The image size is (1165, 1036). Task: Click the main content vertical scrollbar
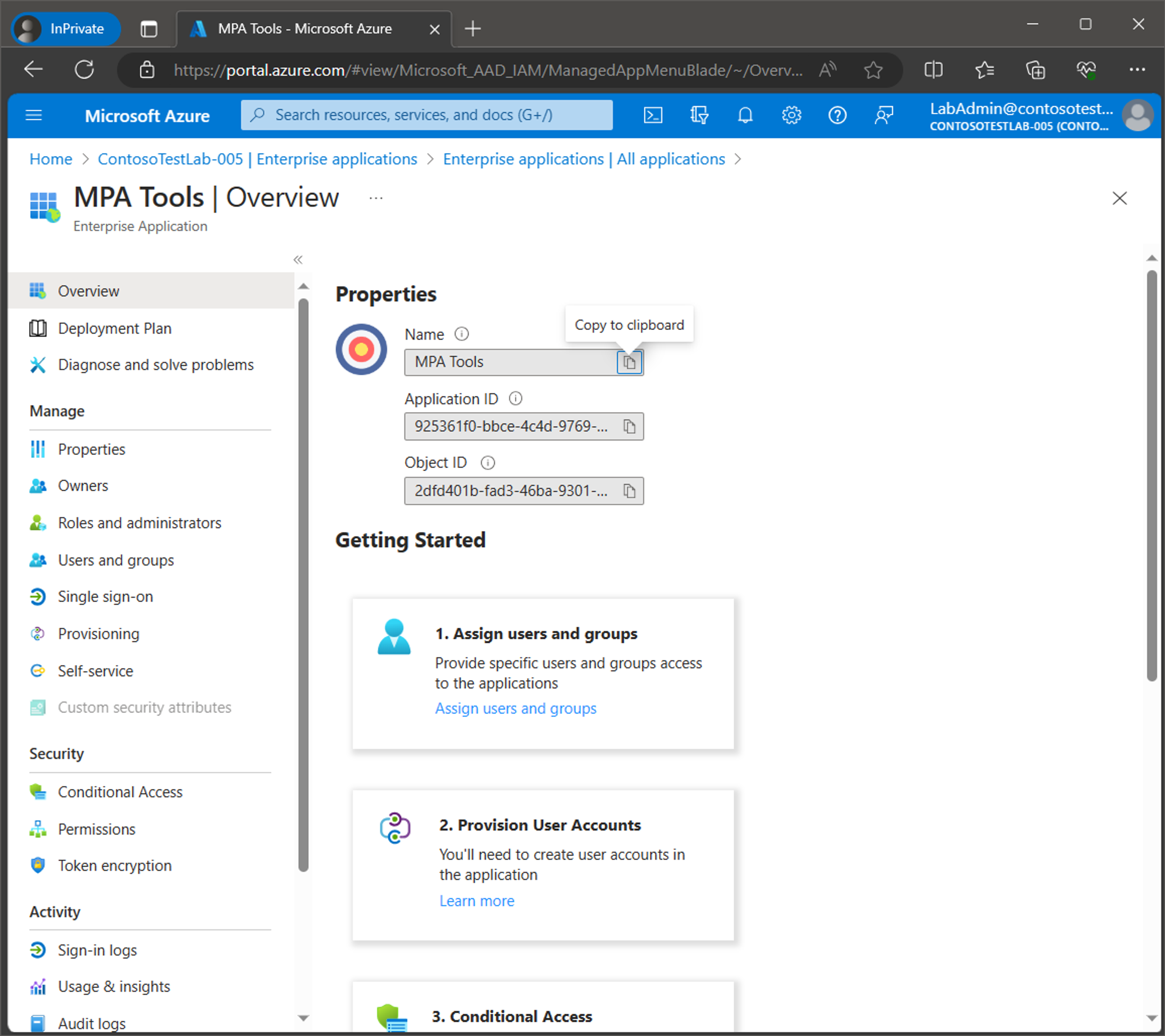coord(1152,476)
